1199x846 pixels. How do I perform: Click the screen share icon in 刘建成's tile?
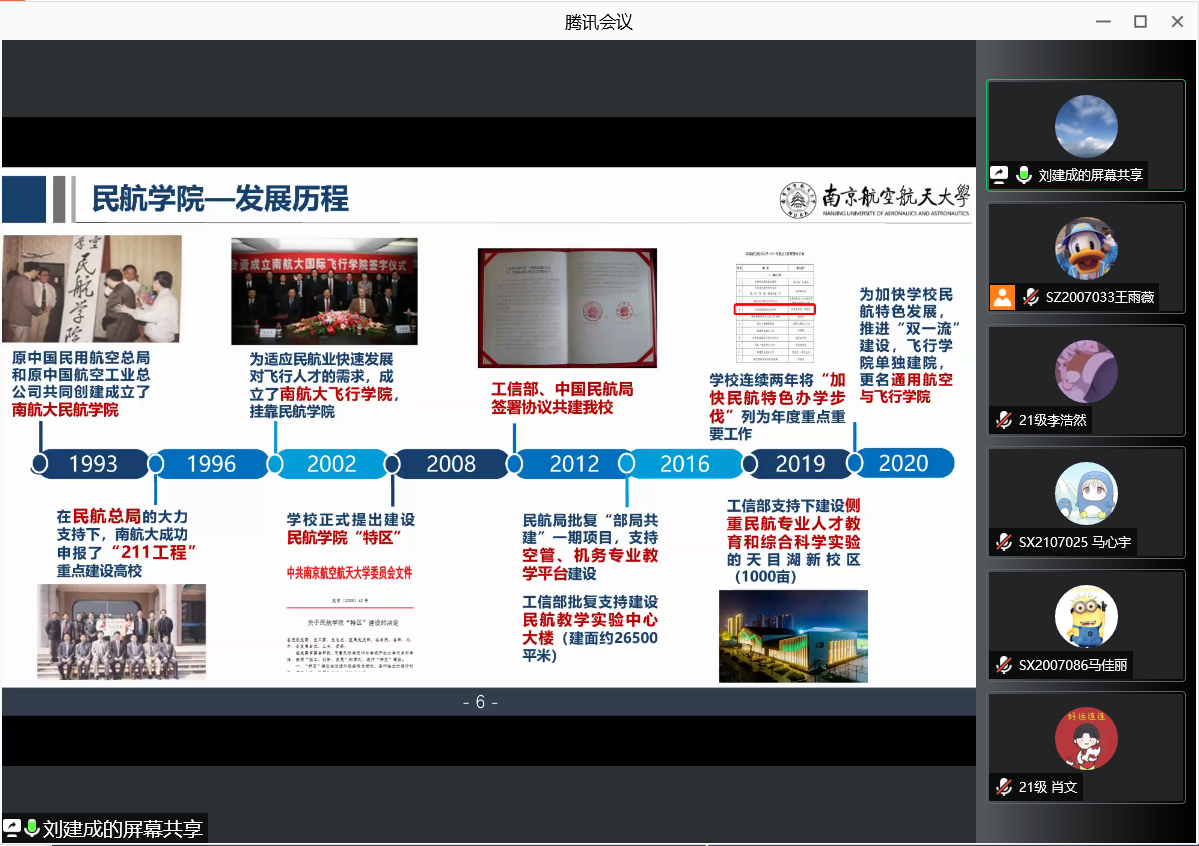(x=999, y=174)
